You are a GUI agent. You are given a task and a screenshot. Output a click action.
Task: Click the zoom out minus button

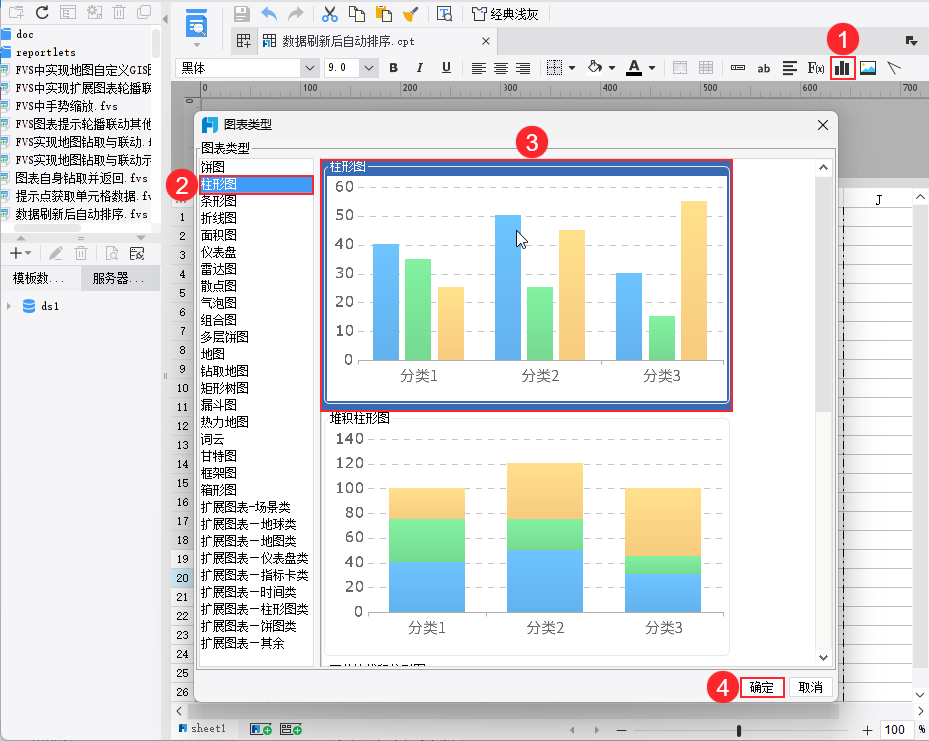point(621,730)
